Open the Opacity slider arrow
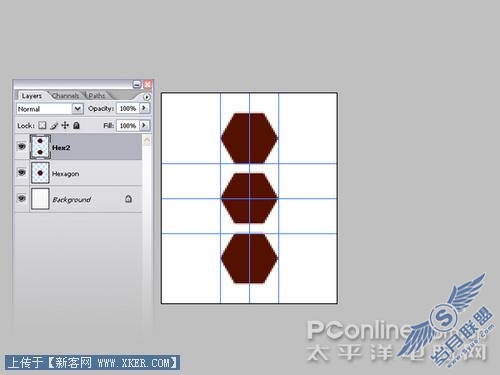 tap(144, 108)
